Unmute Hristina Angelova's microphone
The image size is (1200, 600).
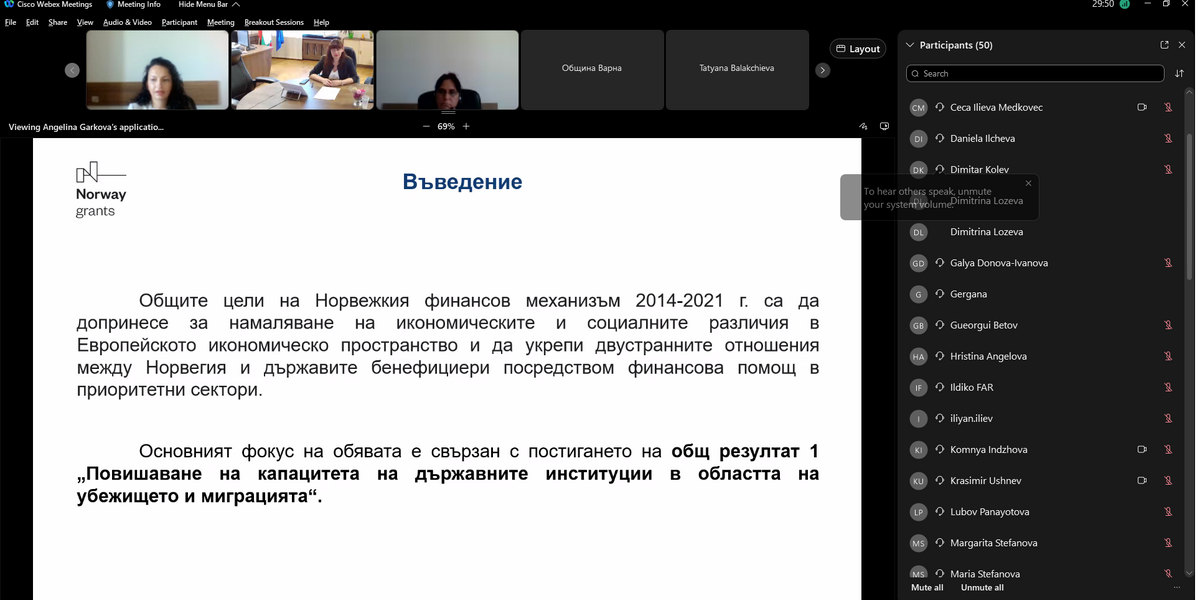click(x=1168, y=356)
